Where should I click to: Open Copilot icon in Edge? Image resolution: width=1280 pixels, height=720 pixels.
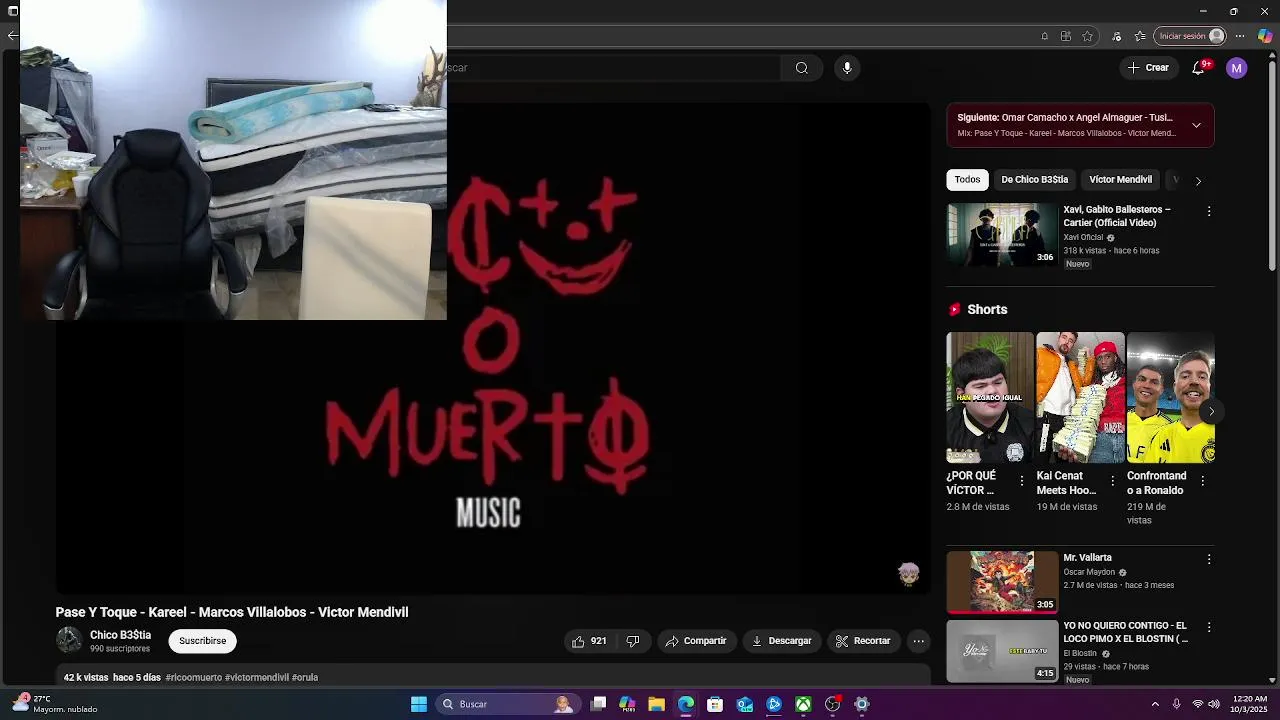pyautogui.click(x=1265, y=36)
